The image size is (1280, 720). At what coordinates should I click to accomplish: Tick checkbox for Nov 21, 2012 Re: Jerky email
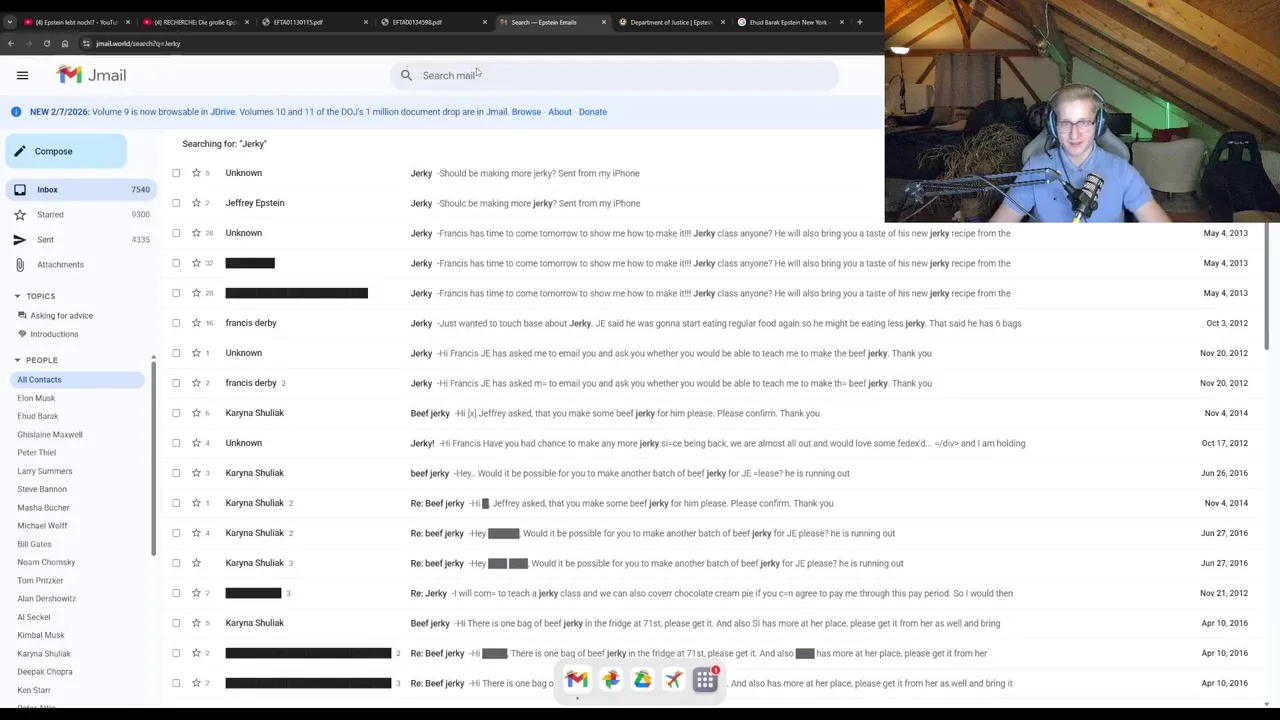tap(176, 593)
